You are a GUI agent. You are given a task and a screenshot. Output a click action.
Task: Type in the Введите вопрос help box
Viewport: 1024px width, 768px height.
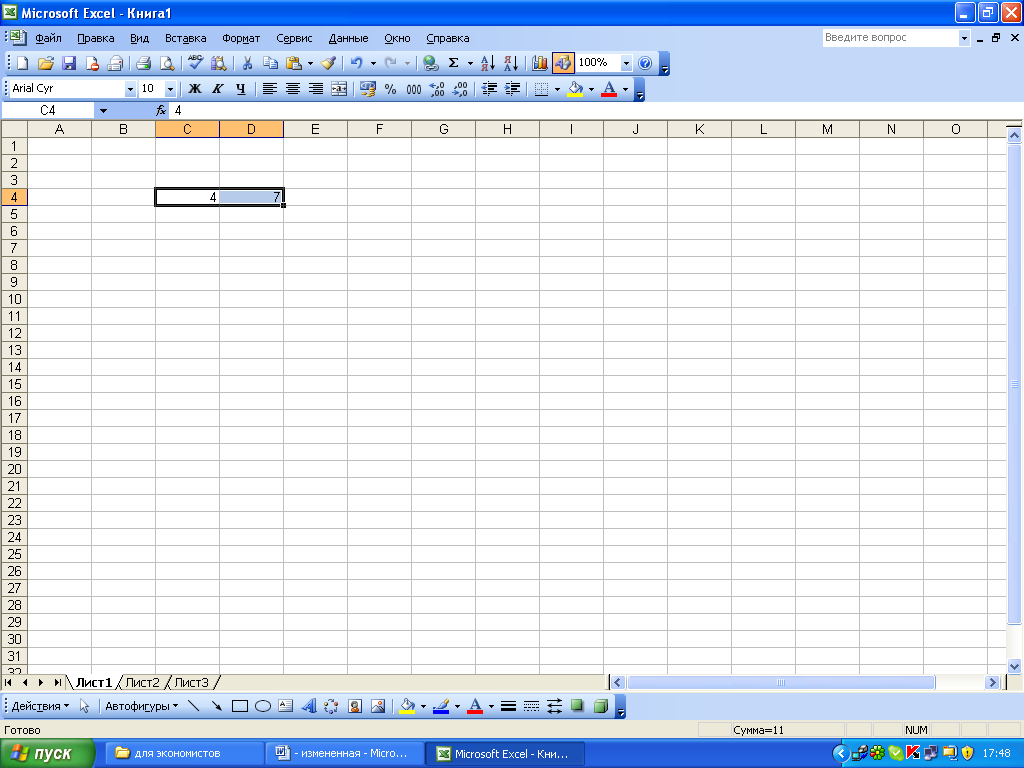[x=890, y=38]
